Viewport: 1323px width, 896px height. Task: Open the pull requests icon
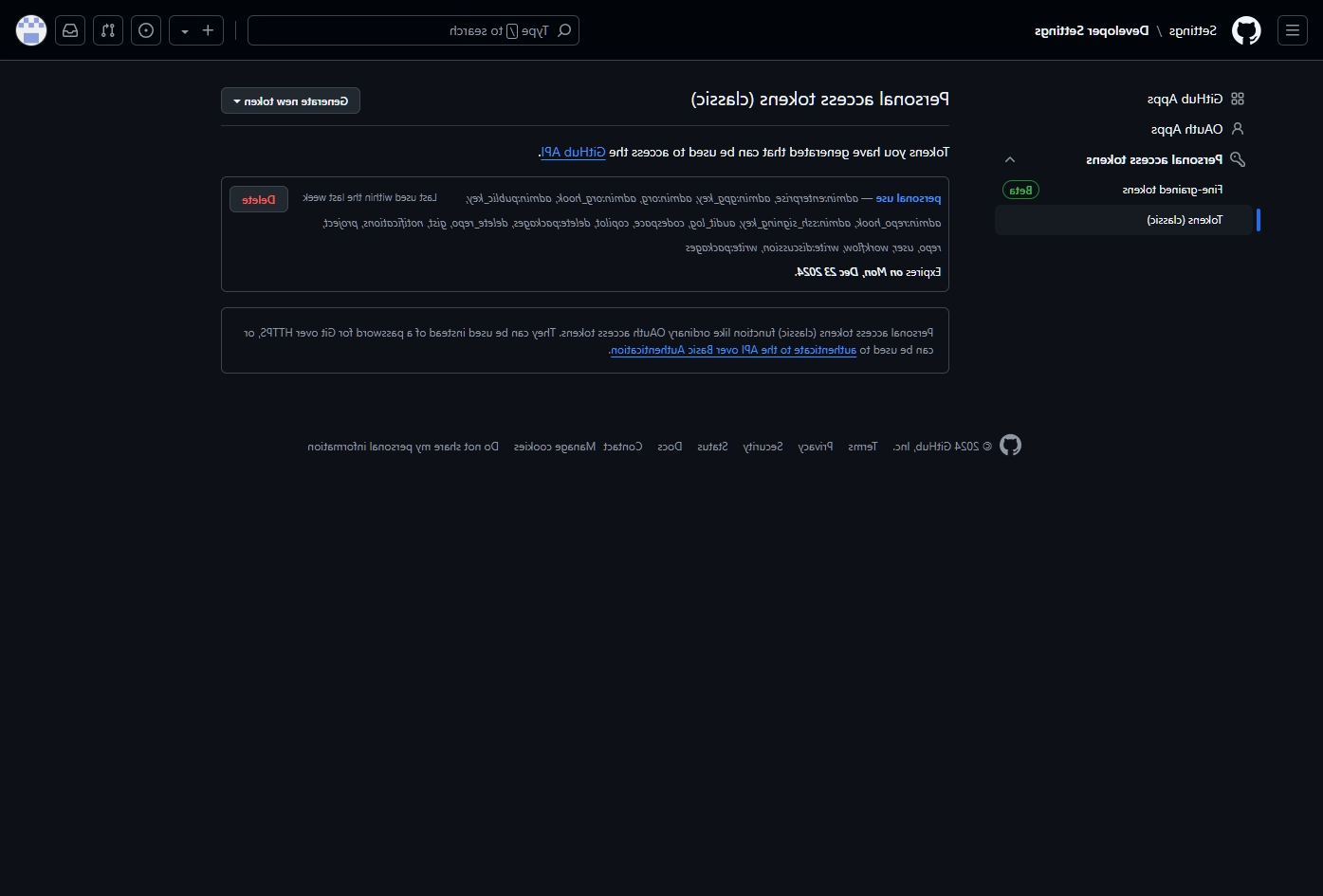108,30
